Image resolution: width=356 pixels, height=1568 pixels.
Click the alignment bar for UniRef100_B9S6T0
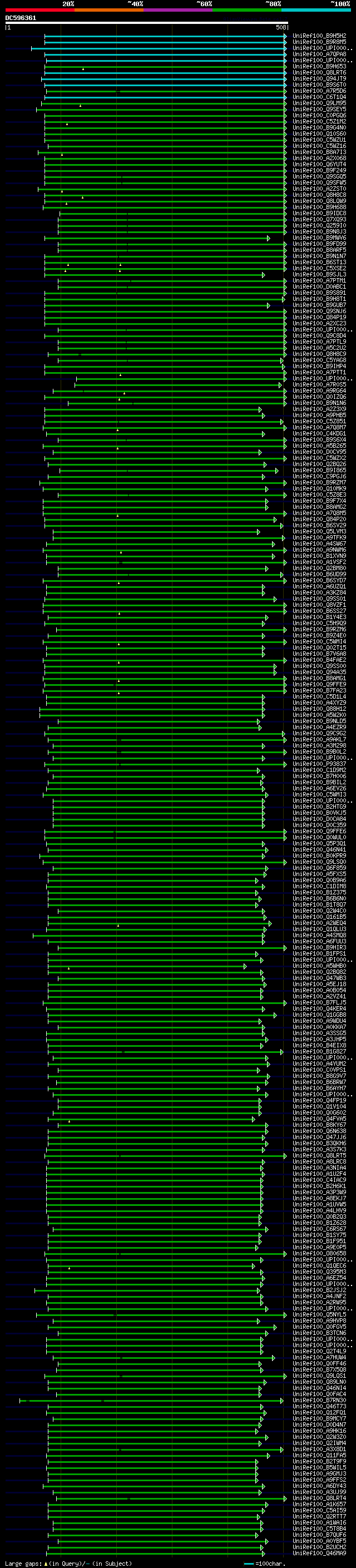pos(165,85)
